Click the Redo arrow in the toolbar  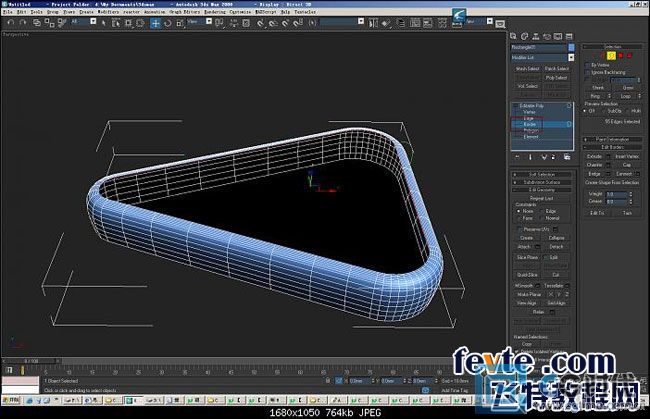(x=23, y=23)
